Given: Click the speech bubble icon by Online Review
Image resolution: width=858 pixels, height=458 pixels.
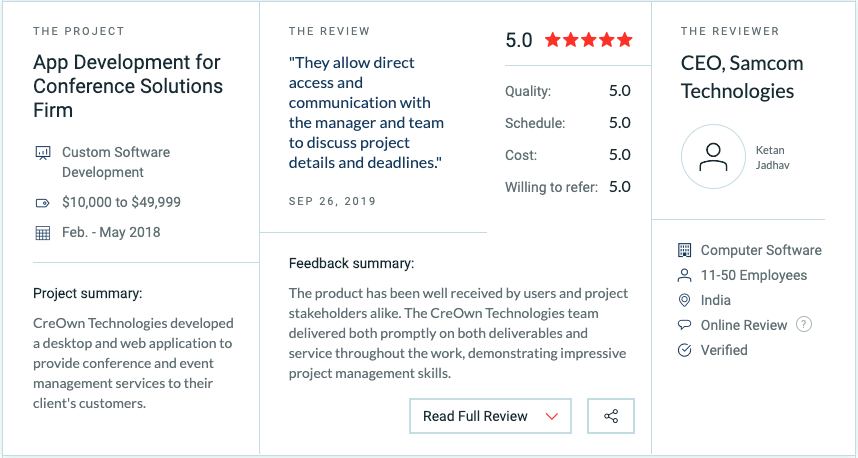Looking at the screenshot, I should [685, 325].
